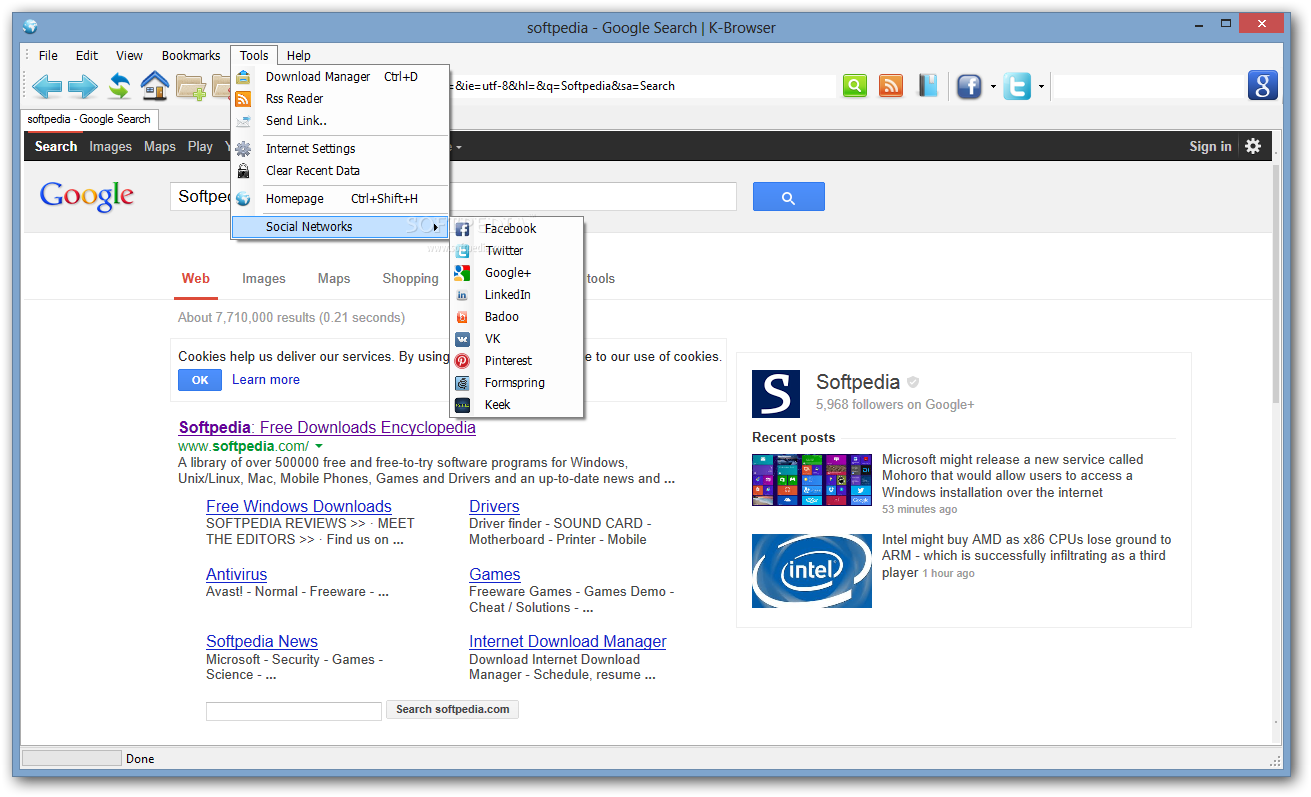
Task: Open the Intel logo post thumbnail
Action: point(812,570)
